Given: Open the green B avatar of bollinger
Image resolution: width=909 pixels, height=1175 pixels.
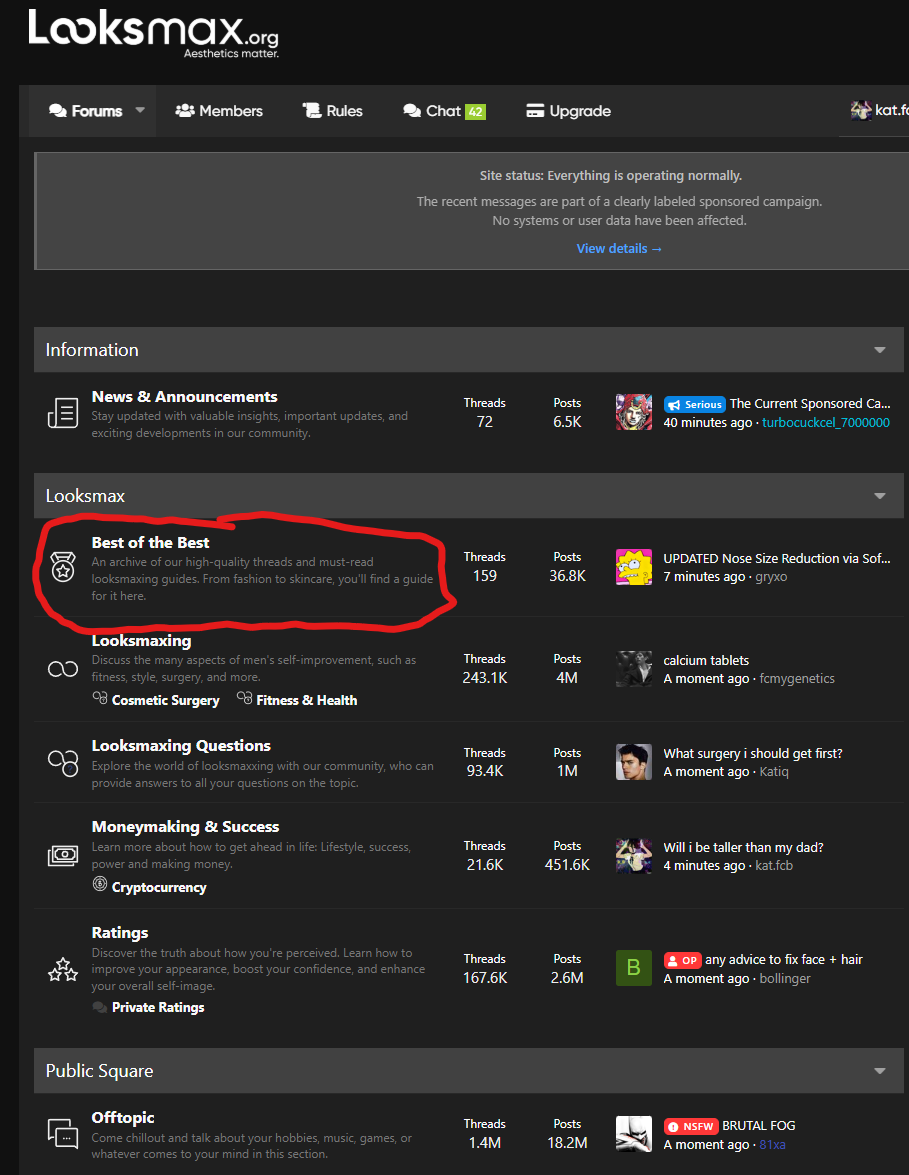Looking at the screenshot, I should pos(634,968).
